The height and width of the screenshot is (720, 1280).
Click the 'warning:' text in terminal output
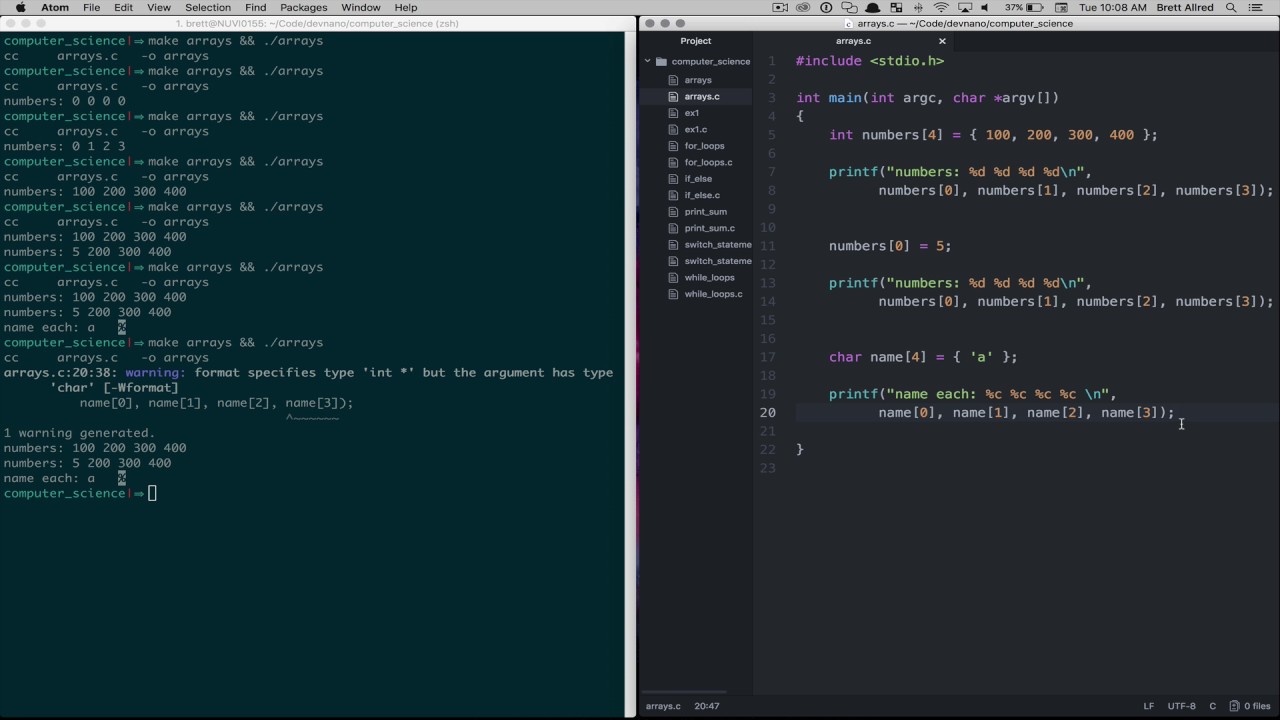(155, 373)
